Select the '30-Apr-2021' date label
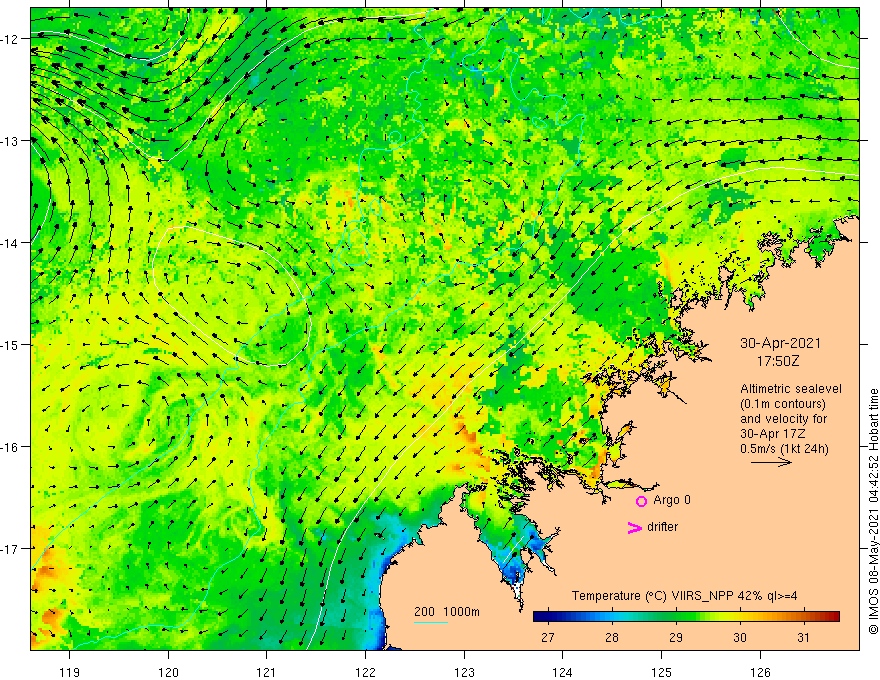The width and height of the screenshot is (880, 680). point(780,343)
